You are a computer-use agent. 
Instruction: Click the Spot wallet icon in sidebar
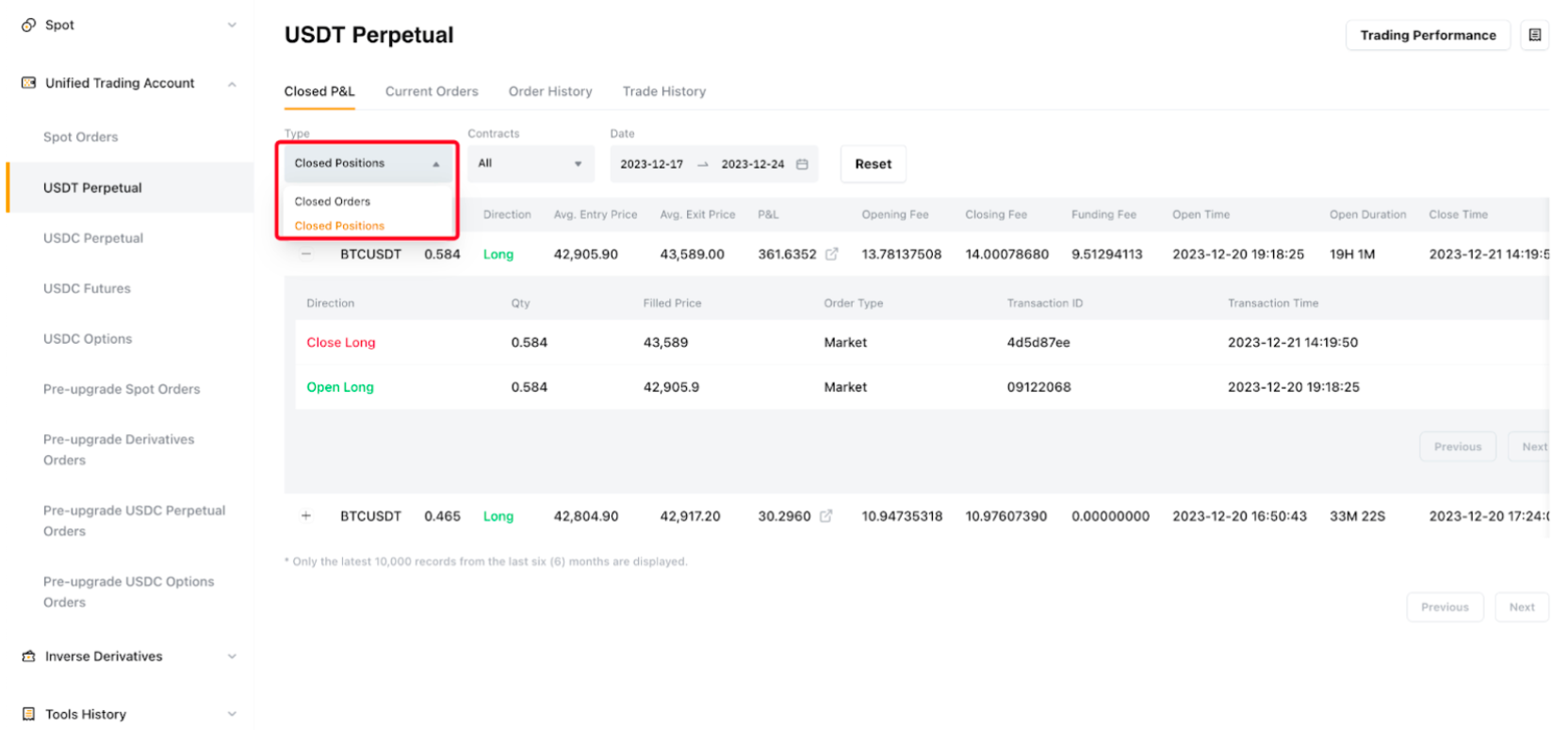click(28, 25)
